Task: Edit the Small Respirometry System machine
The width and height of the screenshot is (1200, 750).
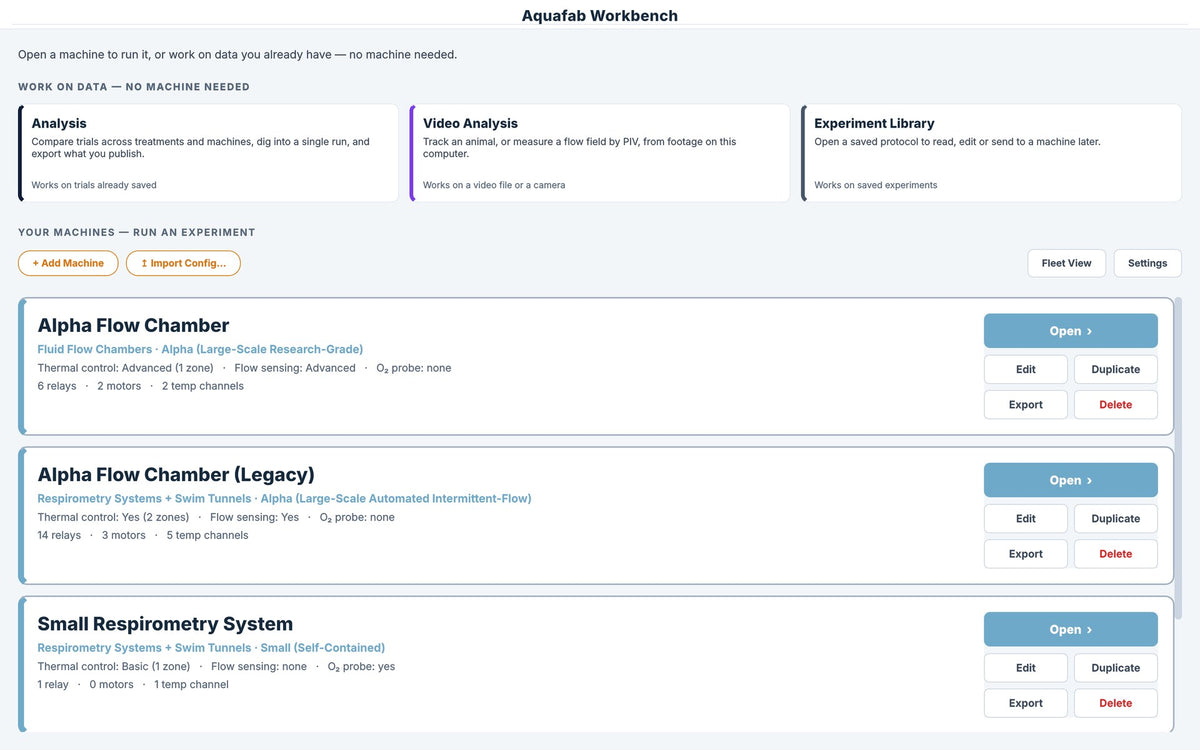Action: click(1026, 667)
